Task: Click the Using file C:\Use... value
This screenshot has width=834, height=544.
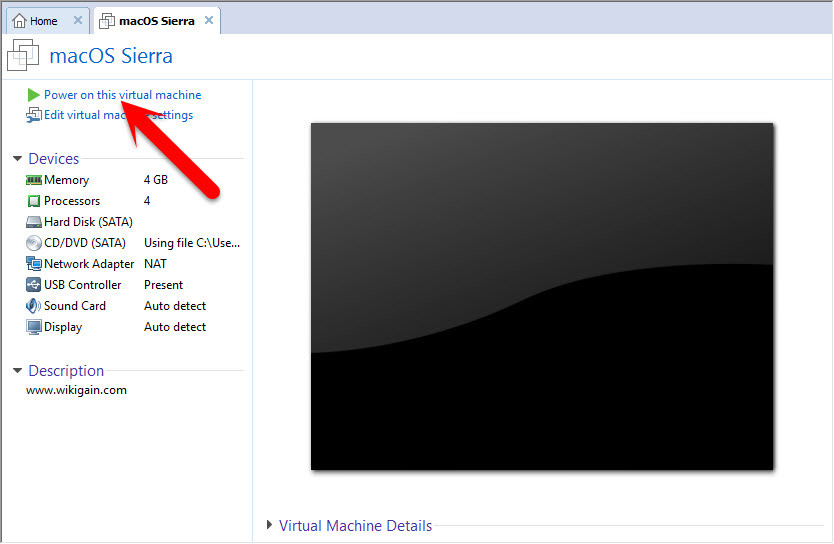Action: (x=192, y=243)
